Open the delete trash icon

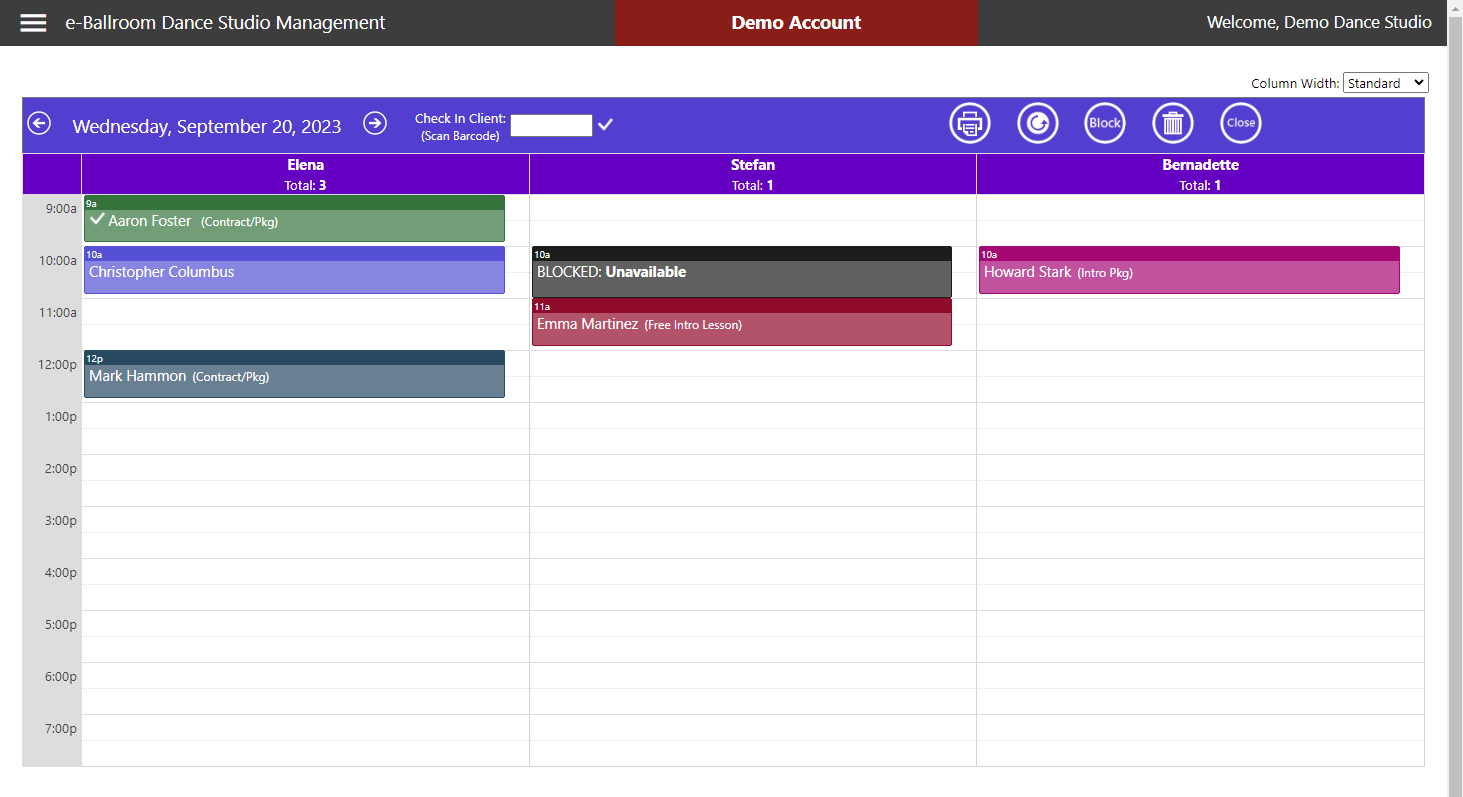pyautogui.click(x=1172, y=122)
